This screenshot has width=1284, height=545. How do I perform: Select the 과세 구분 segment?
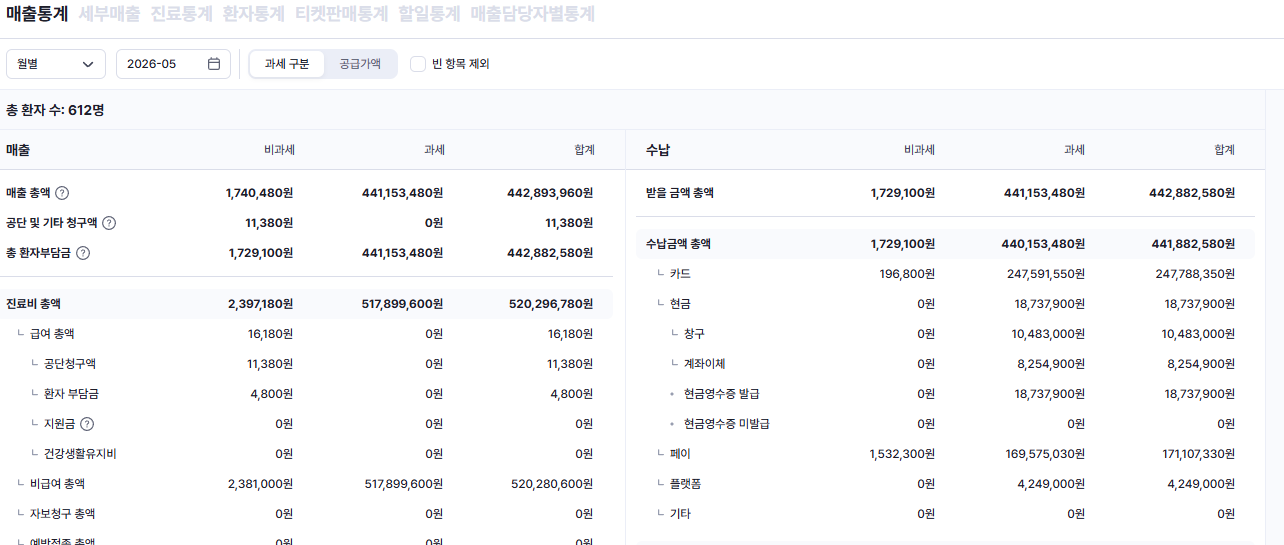pyautogui.click(x=287, y=64)
